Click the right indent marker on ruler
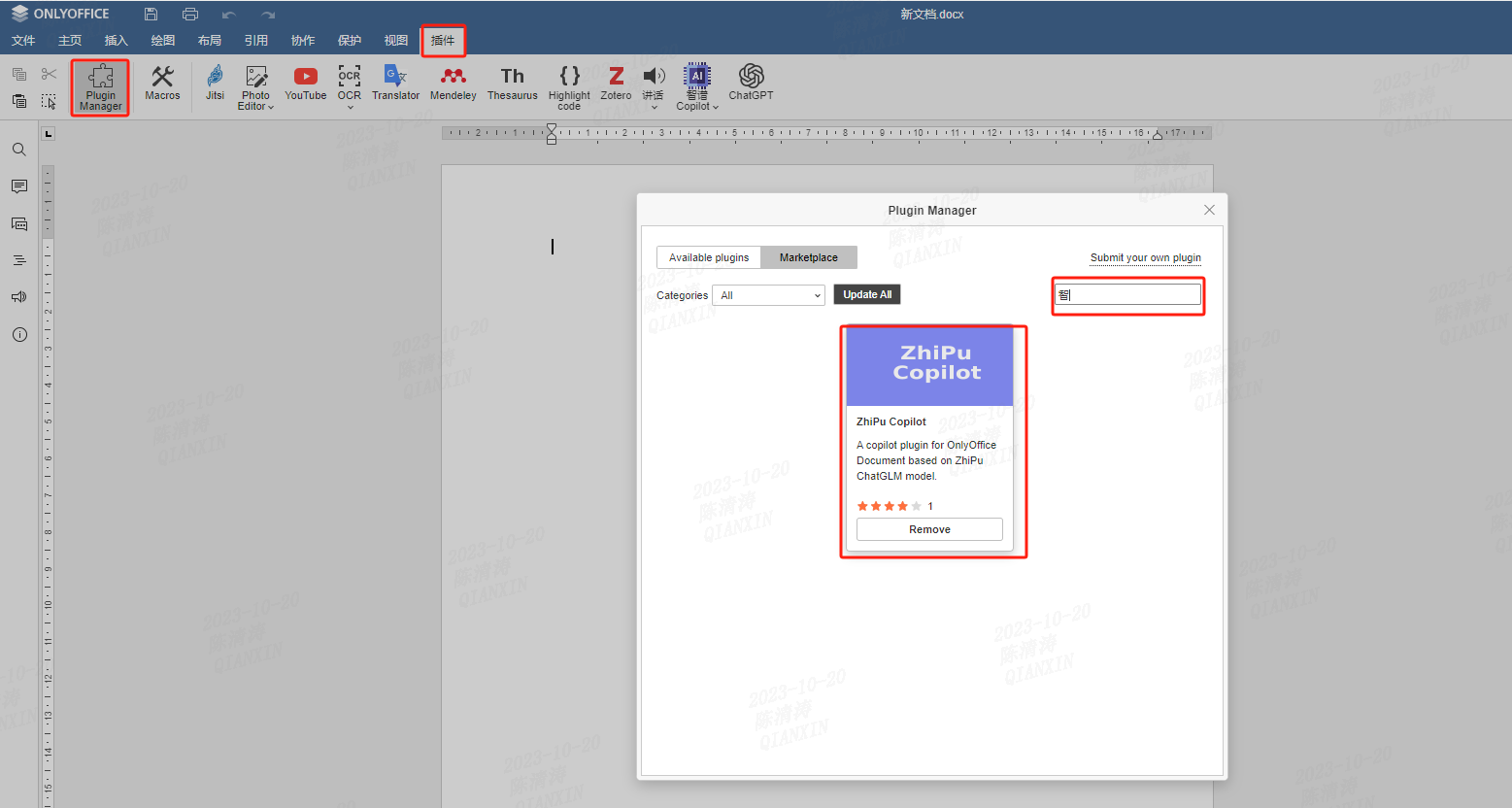The height and width of the screenshot is (808, 1512). tap(1158, 136)
